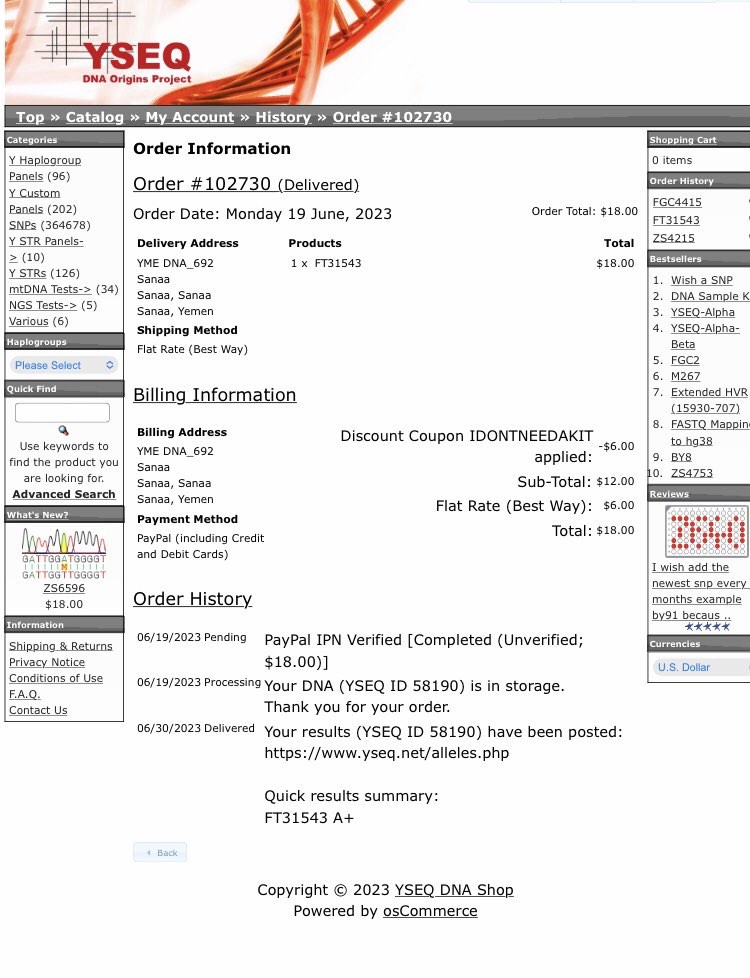
Task: Open BY8 bestseller link
Action: point(681,457)
